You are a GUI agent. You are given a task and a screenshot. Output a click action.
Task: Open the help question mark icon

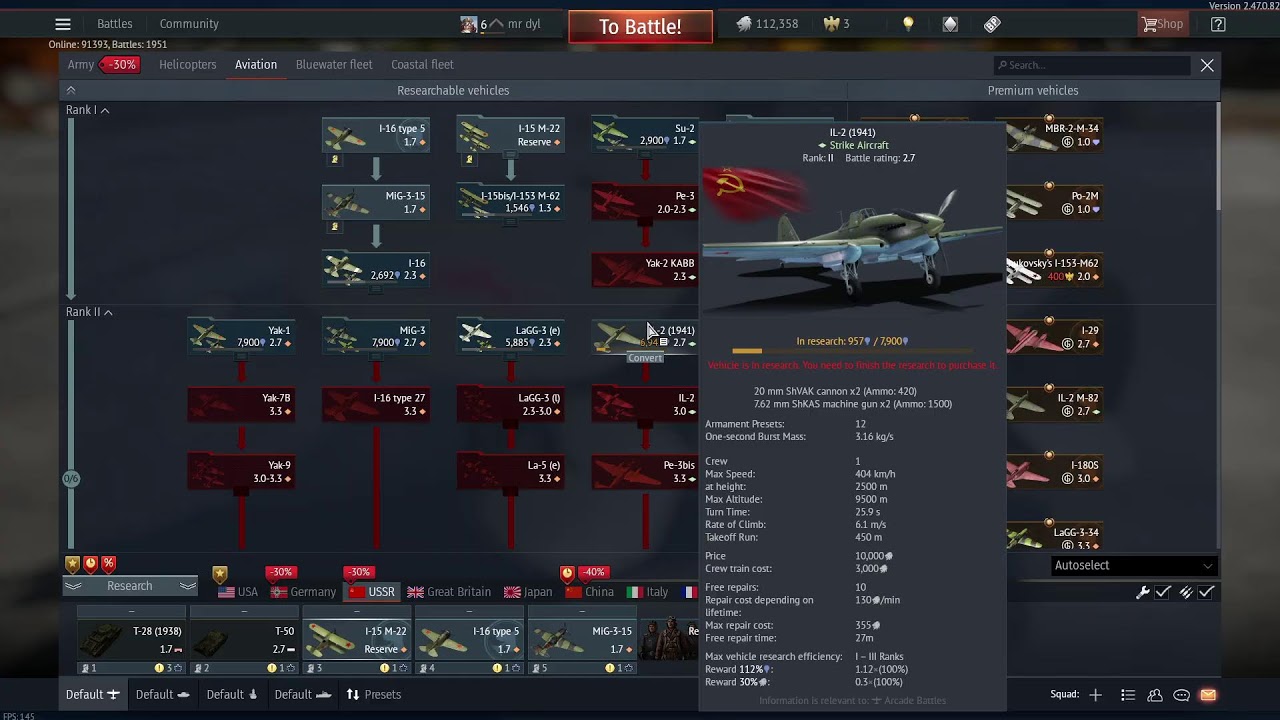[x=1218, y=24]
